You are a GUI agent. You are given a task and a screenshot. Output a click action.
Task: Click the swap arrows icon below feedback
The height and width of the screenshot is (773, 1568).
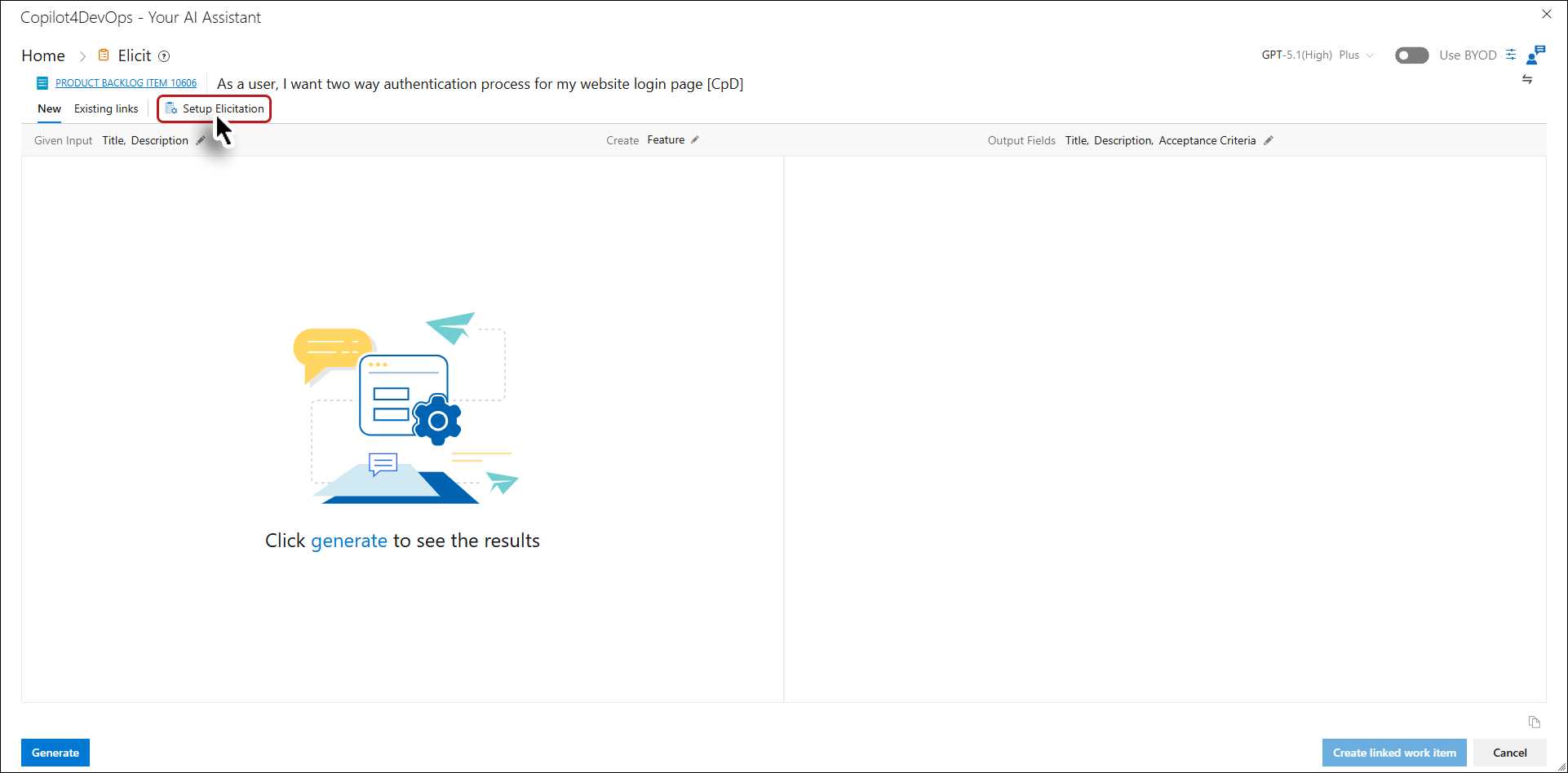(1527, 79)
